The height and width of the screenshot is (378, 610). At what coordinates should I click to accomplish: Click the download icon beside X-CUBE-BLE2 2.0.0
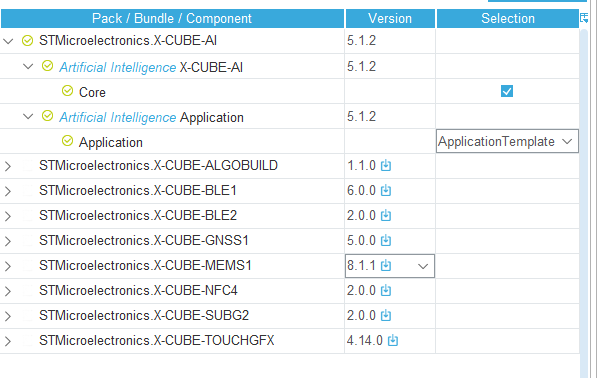point(386,215)
